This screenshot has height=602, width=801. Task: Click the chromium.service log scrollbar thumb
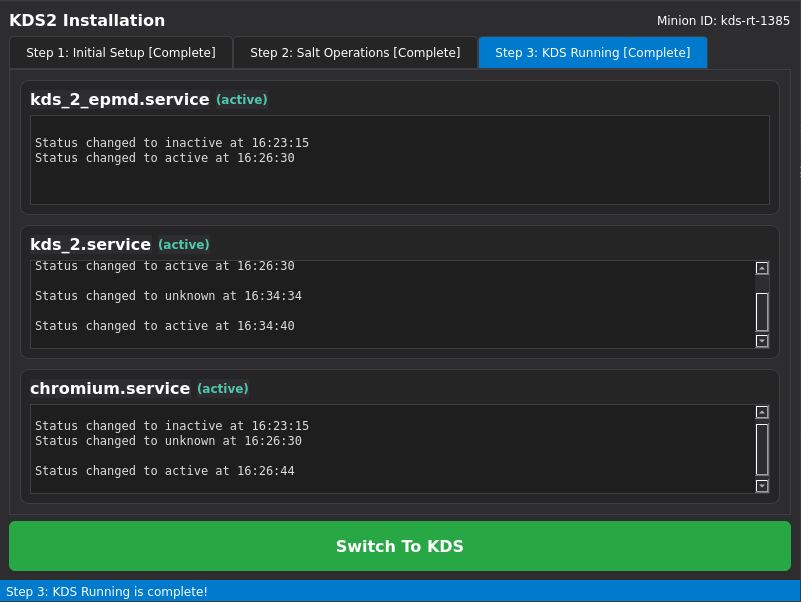(x=762, y=450)
